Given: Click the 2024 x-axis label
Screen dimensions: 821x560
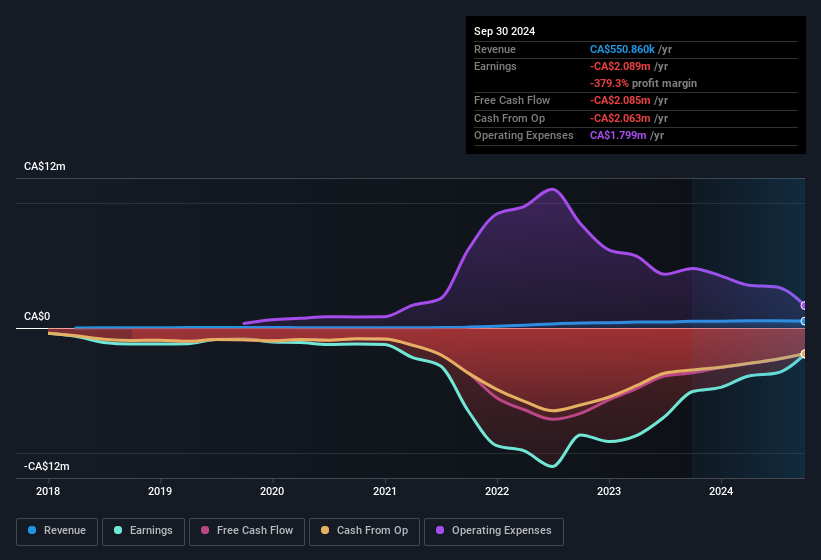Looking at the screenshot, I should click(721, 491).
